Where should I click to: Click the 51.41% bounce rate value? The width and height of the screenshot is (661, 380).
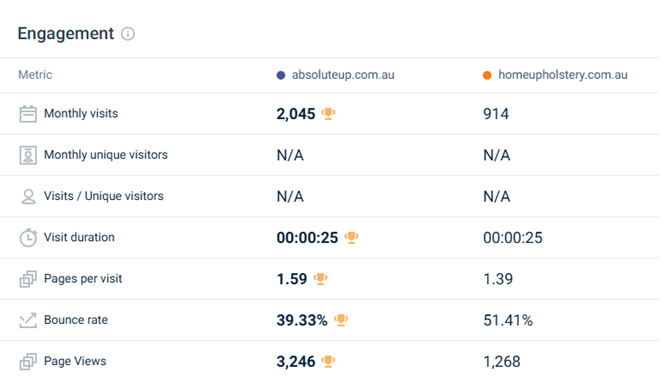tap(508, 321)
